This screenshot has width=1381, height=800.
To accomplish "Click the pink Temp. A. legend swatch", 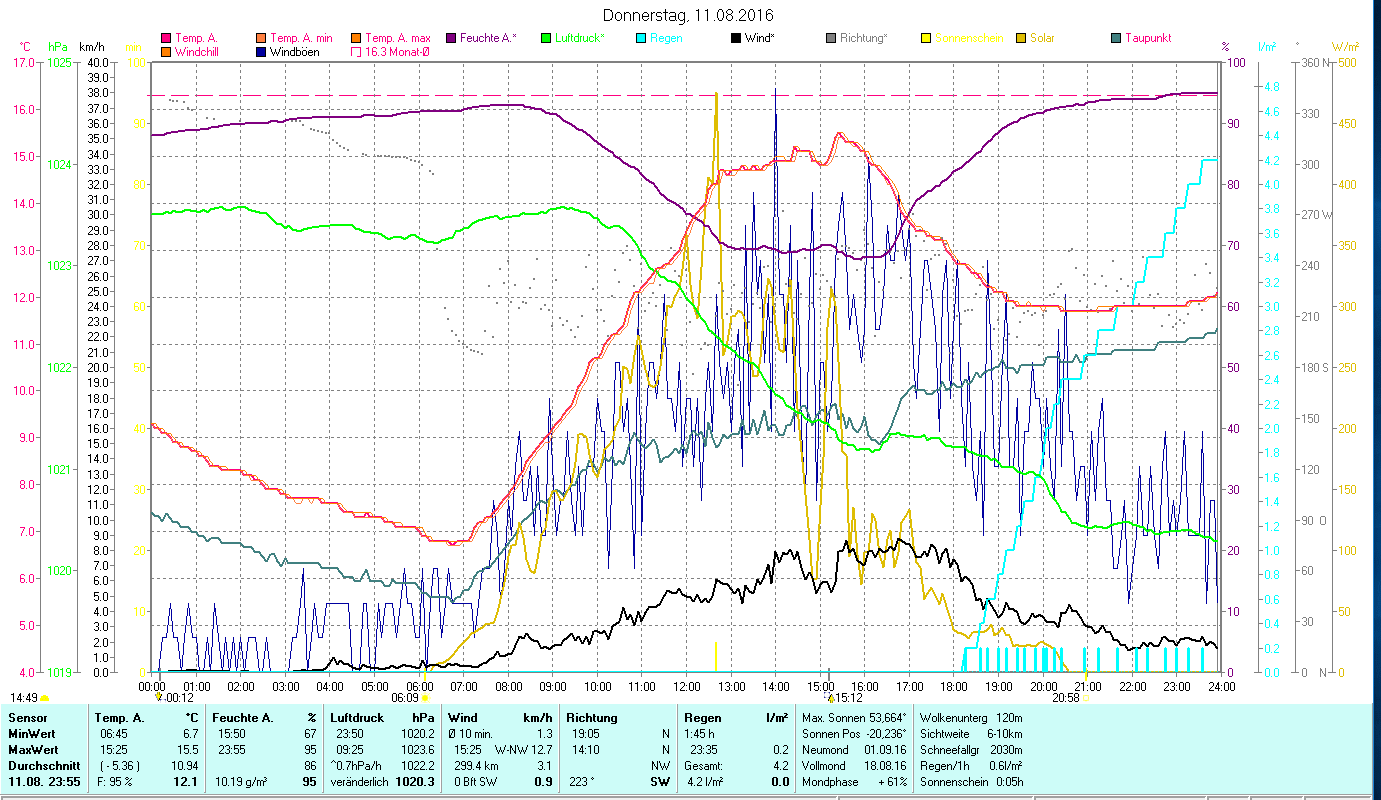I will [x=166, y=38].
